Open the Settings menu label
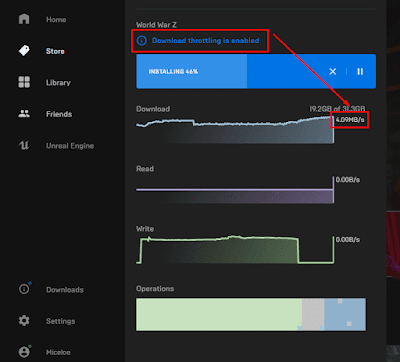This screenshot has height=362, width=400. (60, 321)
